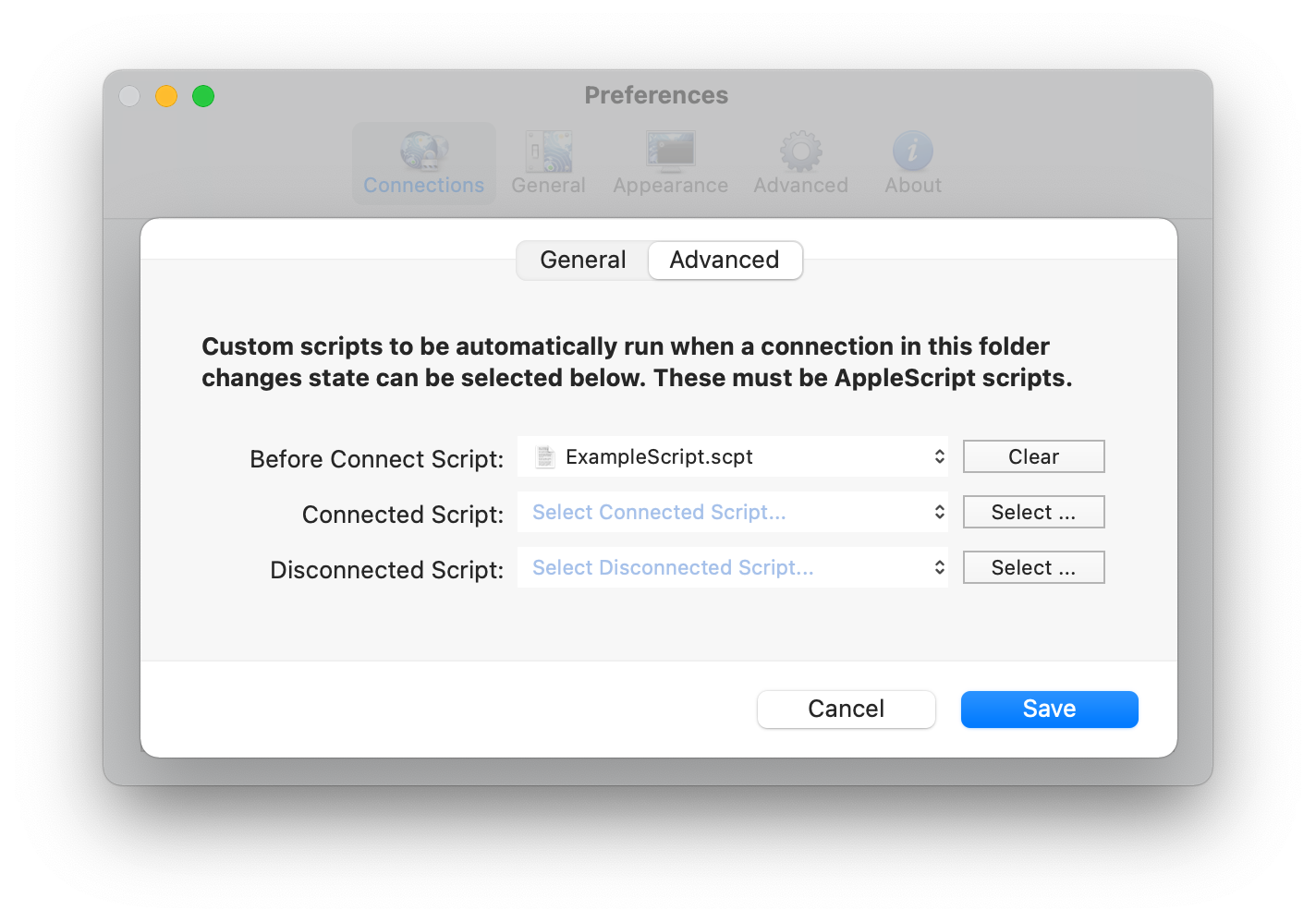
Task: Open the Connections preferences icon
Action: [x=424, y=152]
